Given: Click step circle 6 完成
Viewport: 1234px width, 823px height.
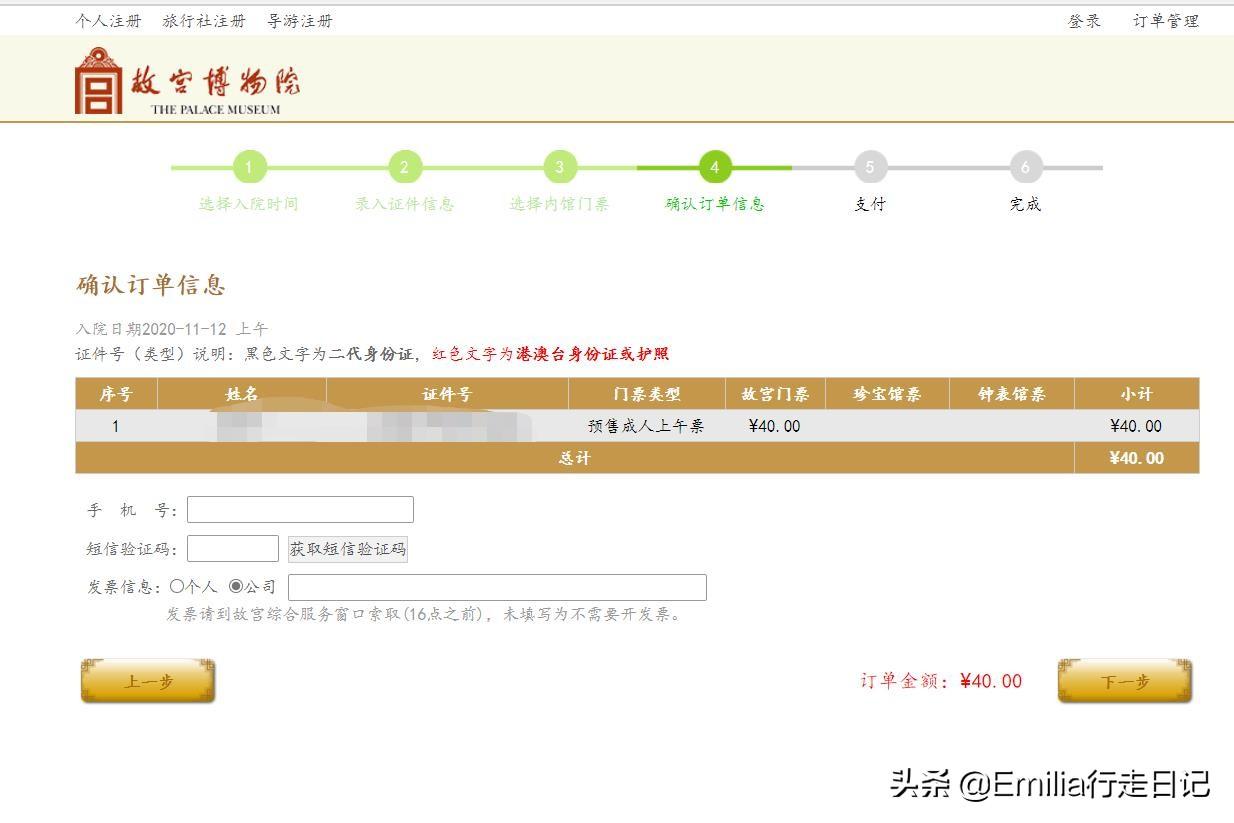Looking at the screenshot, I should click(x=1024, y=167).
